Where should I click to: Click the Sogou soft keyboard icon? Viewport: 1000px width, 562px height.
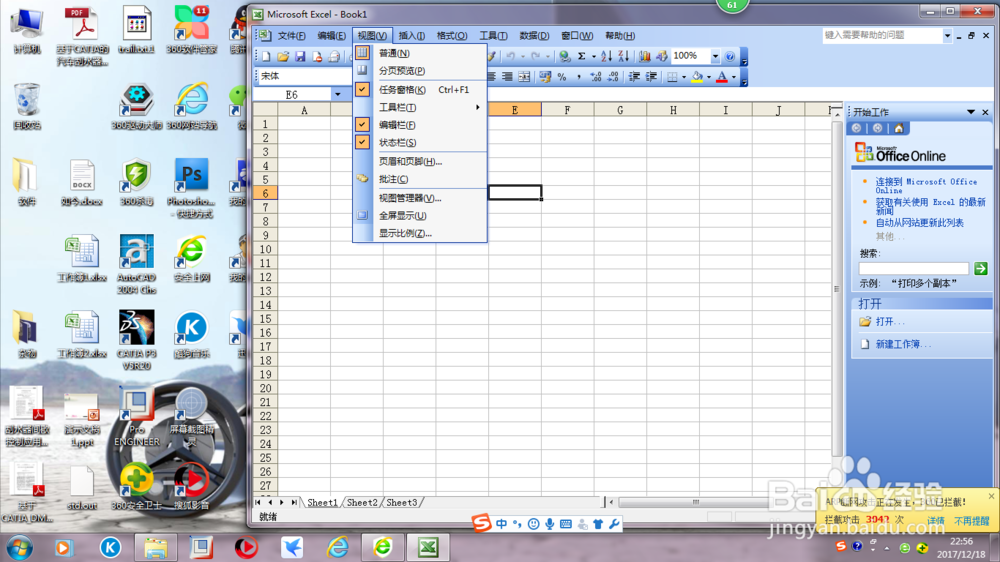[x=566, y=524]
